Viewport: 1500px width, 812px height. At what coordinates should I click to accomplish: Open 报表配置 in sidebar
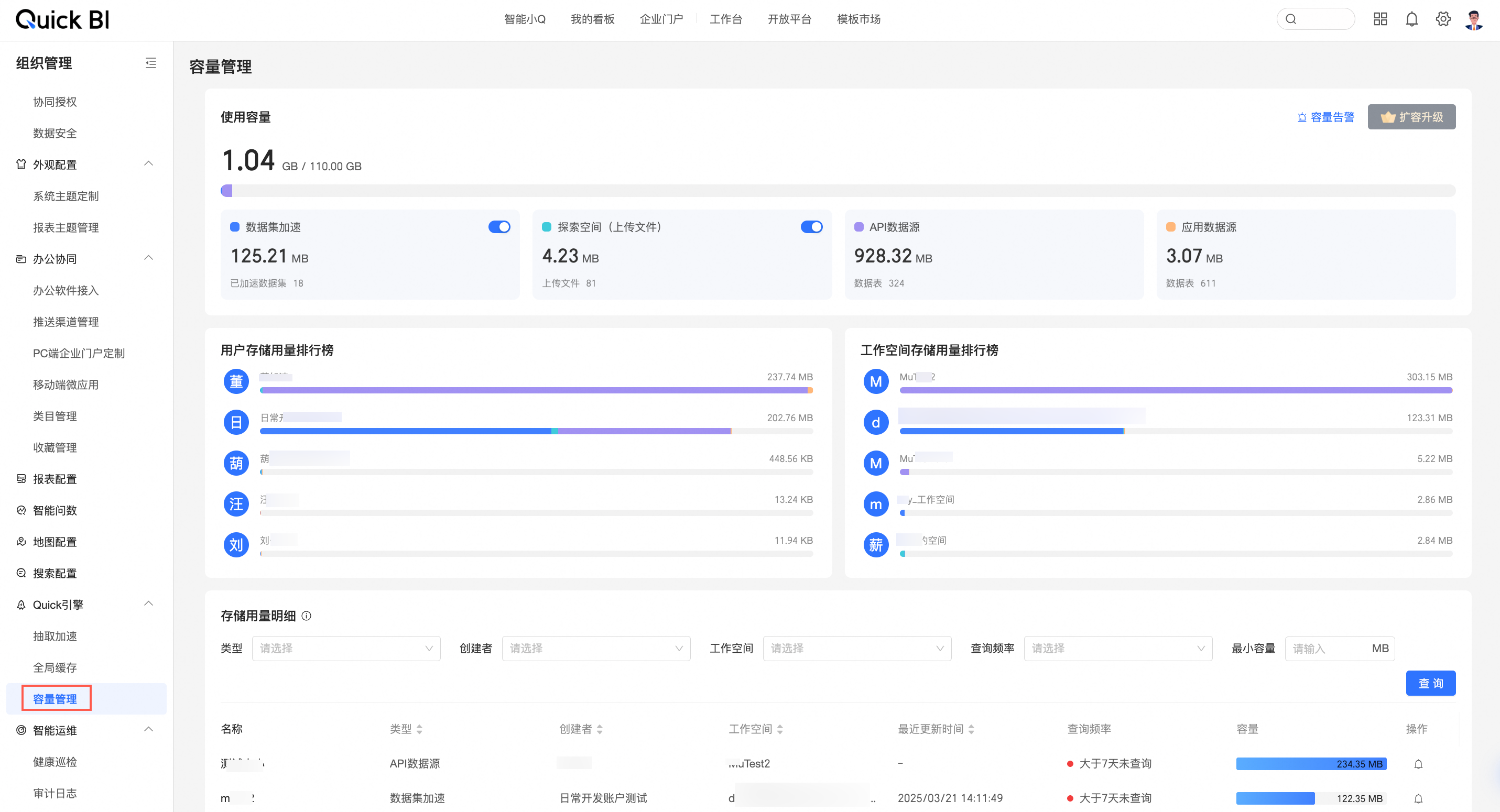coord(55,479)
